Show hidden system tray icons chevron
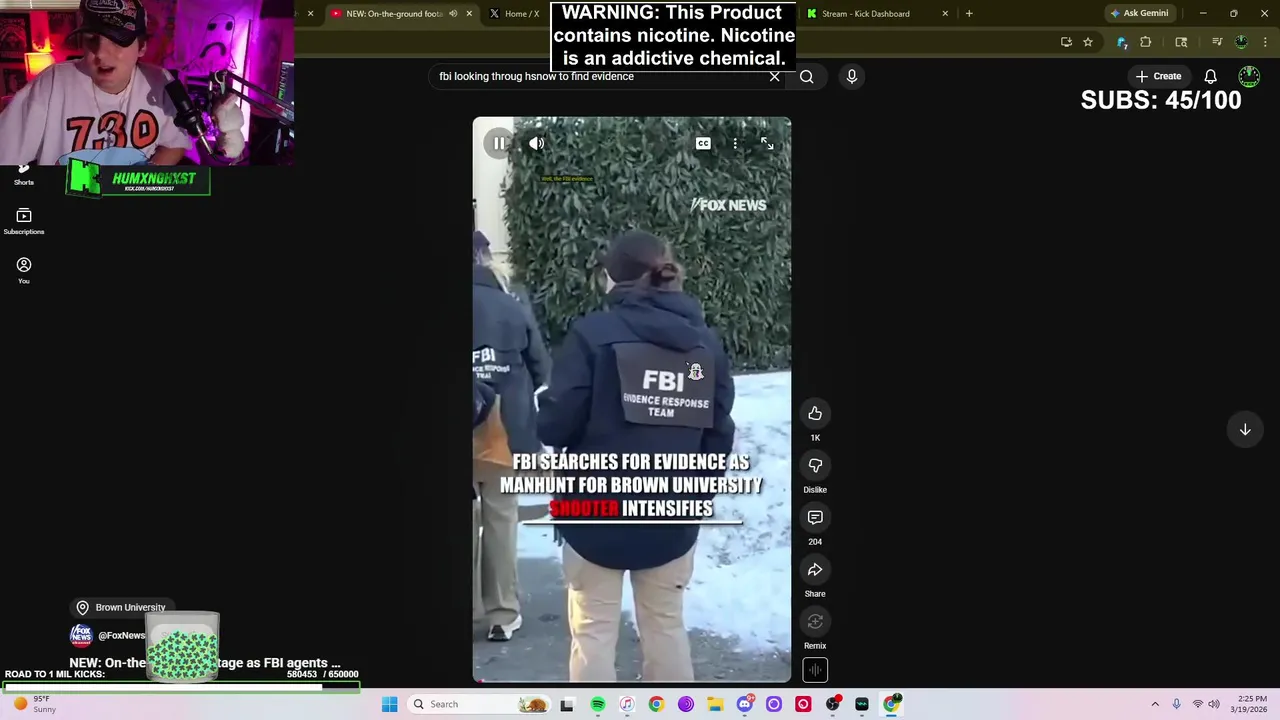Image resolution: width=1280 pixels, height=720 pixels. click(x=1155, y=704)
